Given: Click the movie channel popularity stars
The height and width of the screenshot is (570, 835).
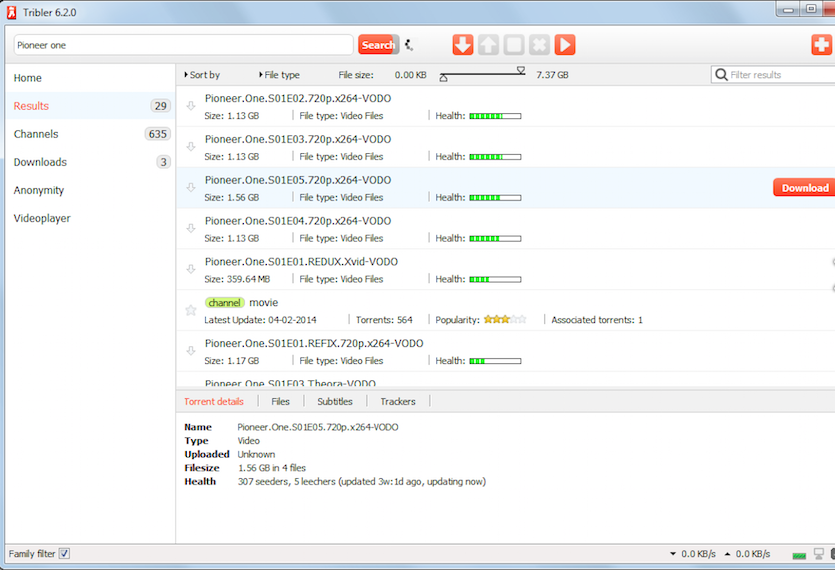Looking at the screenshot, I should [x=505, y=319].
